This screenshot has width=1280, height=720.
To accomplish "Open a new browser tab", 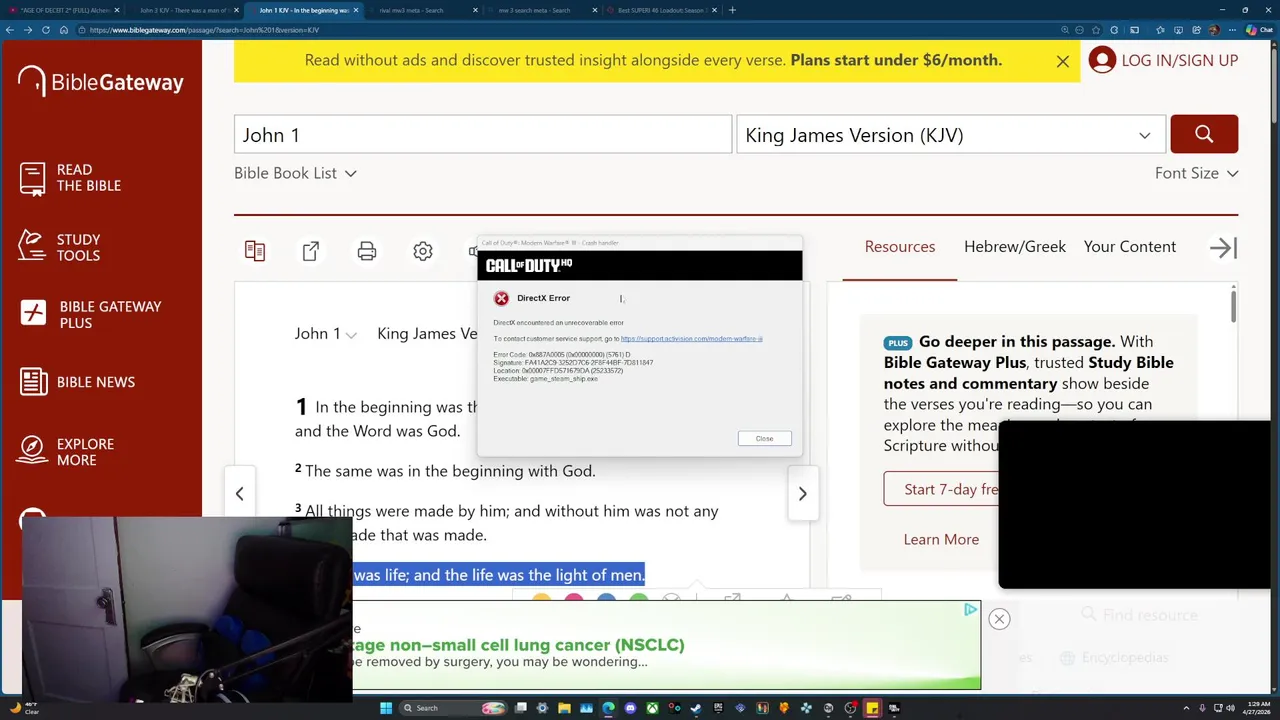I will (732, 10).
